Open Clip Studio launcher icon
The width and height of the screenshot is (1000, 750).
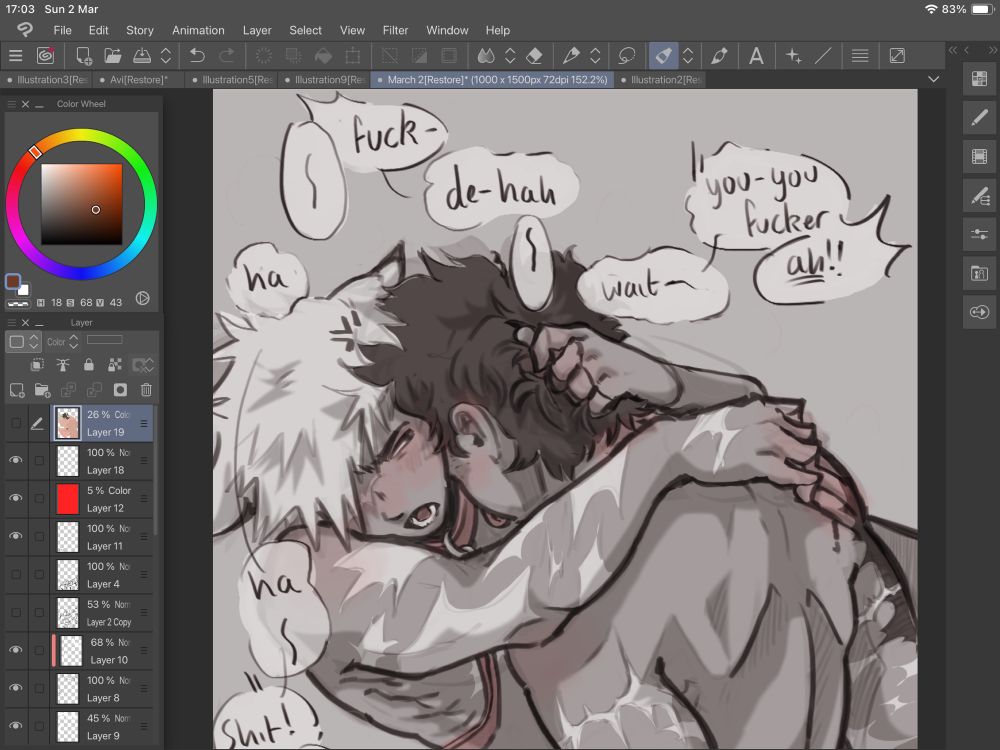pyautogui.click(x=45, y=55)
